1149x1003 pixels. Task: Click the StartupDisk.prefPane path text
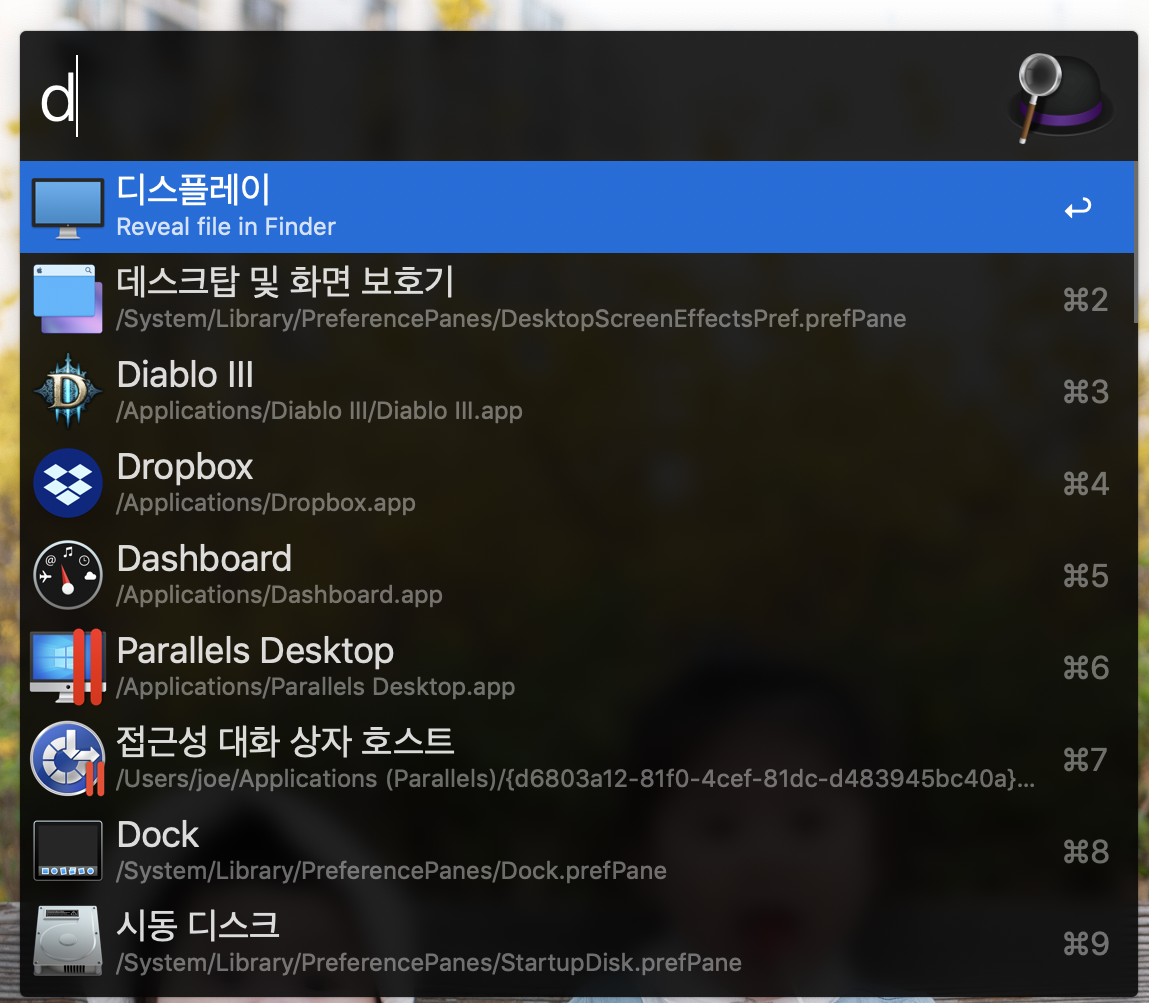tap(429, 962)
